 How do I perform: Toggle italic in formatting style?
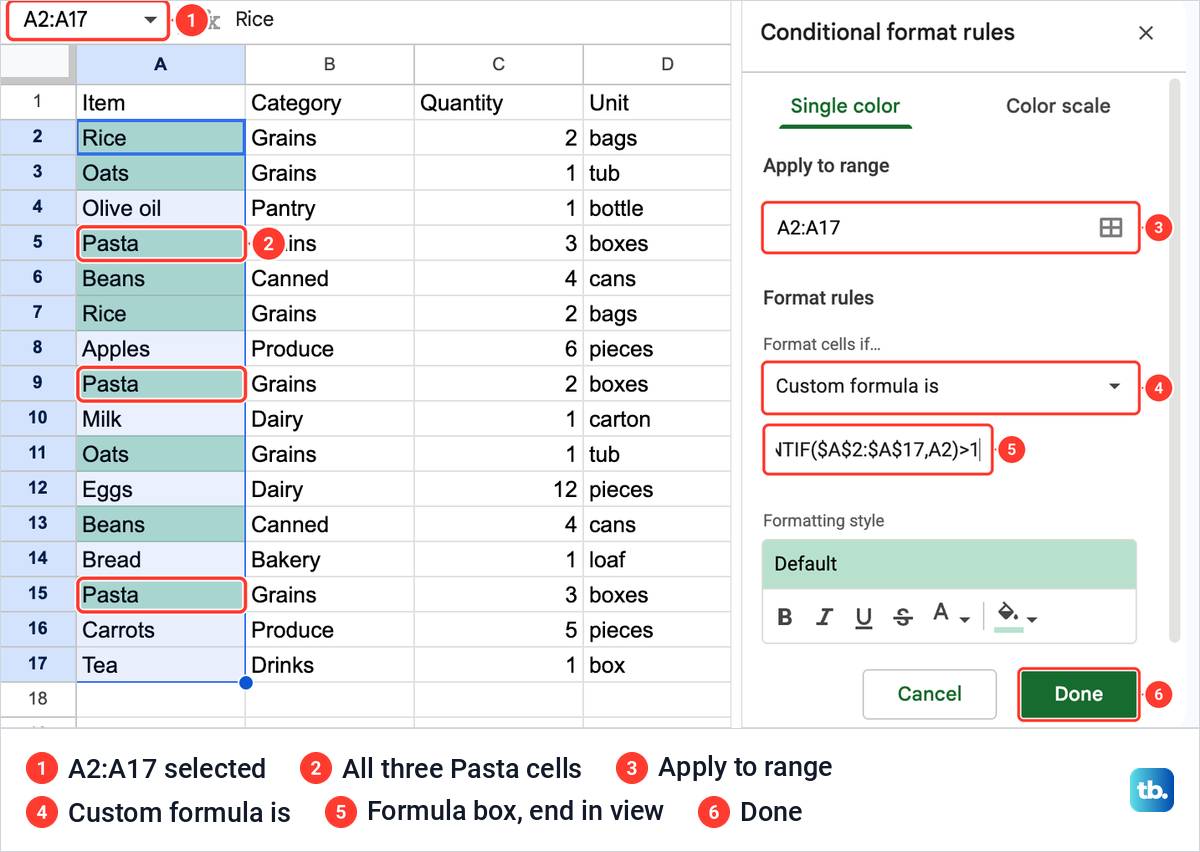coord(824,617)
